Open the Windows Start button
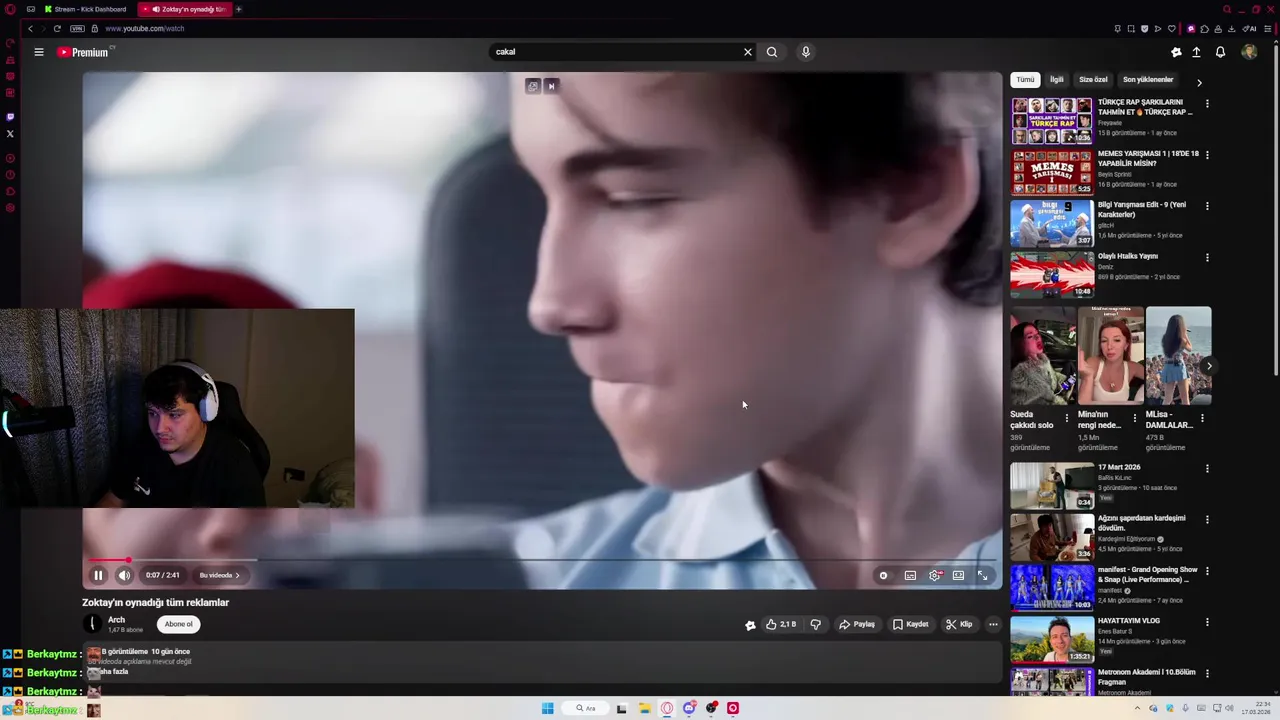The image size is (1280, 720). pos(547,708)
